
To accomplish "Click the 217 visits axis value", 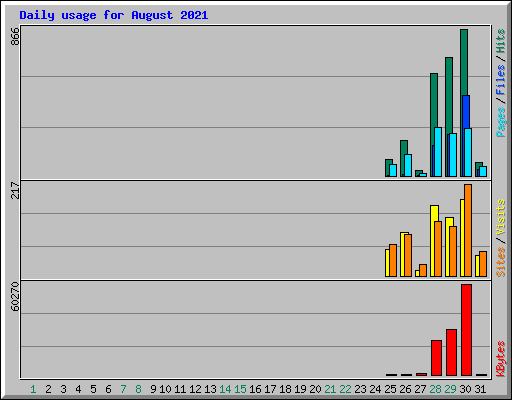I will (x=15, y=190).
